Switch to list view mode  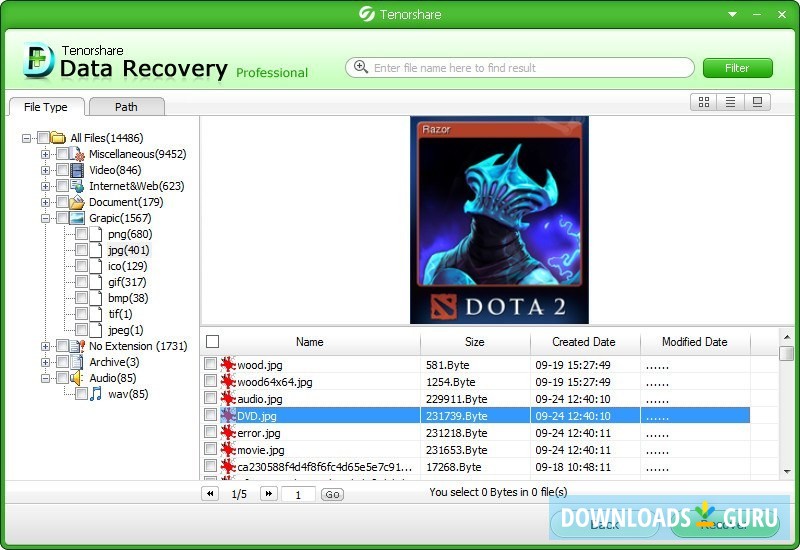point(730,102)
